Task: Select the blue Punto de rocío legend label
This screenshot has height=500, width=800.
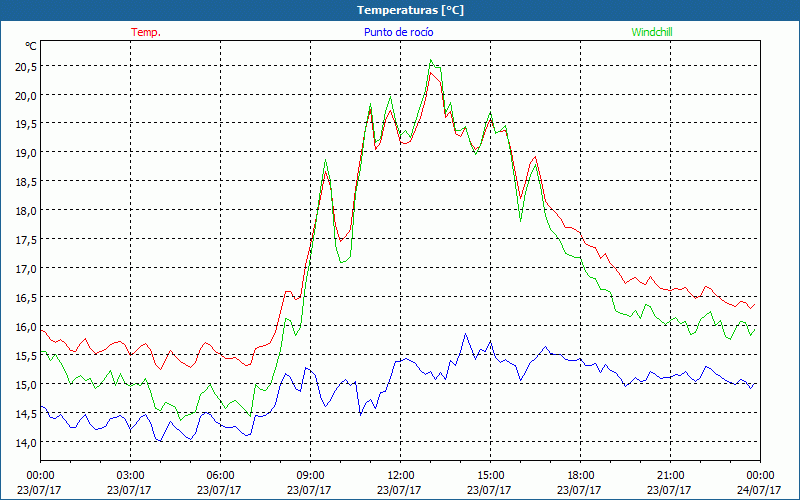Action: (398, 32)
